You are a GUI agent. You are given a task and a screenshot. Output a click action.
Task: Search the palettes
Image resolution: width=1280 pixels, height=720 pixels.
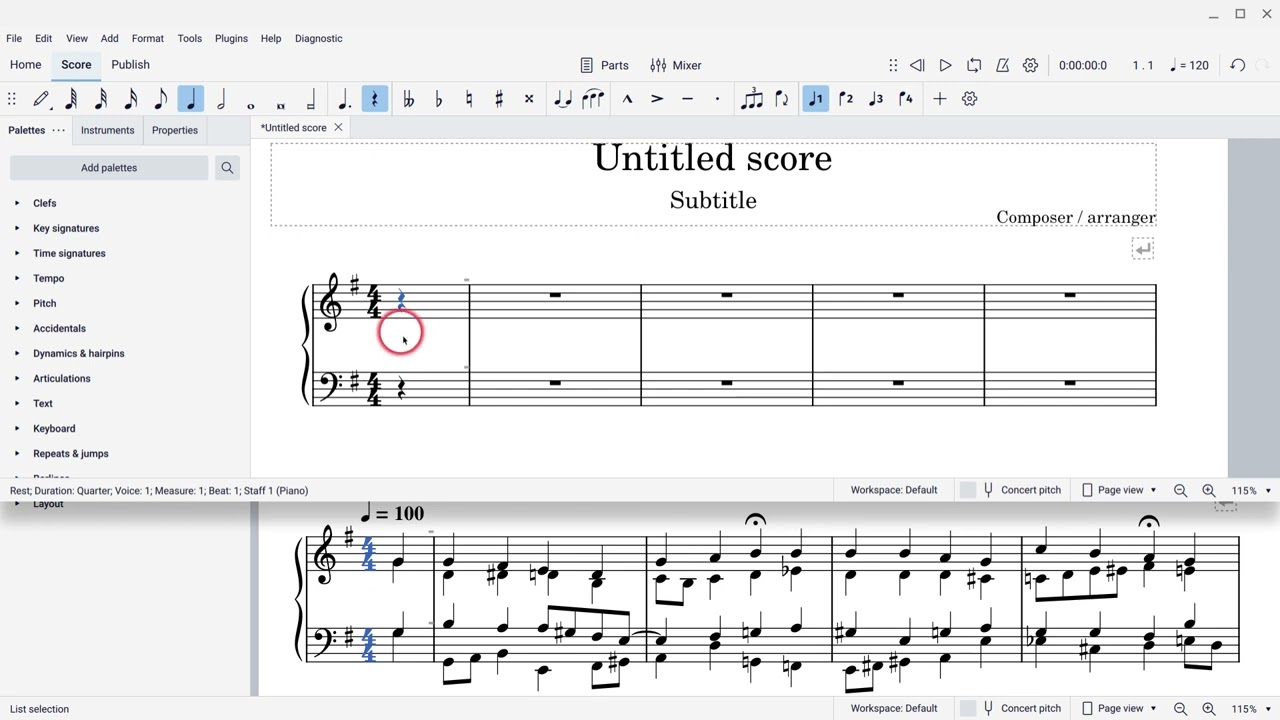(x=228, y=168)
